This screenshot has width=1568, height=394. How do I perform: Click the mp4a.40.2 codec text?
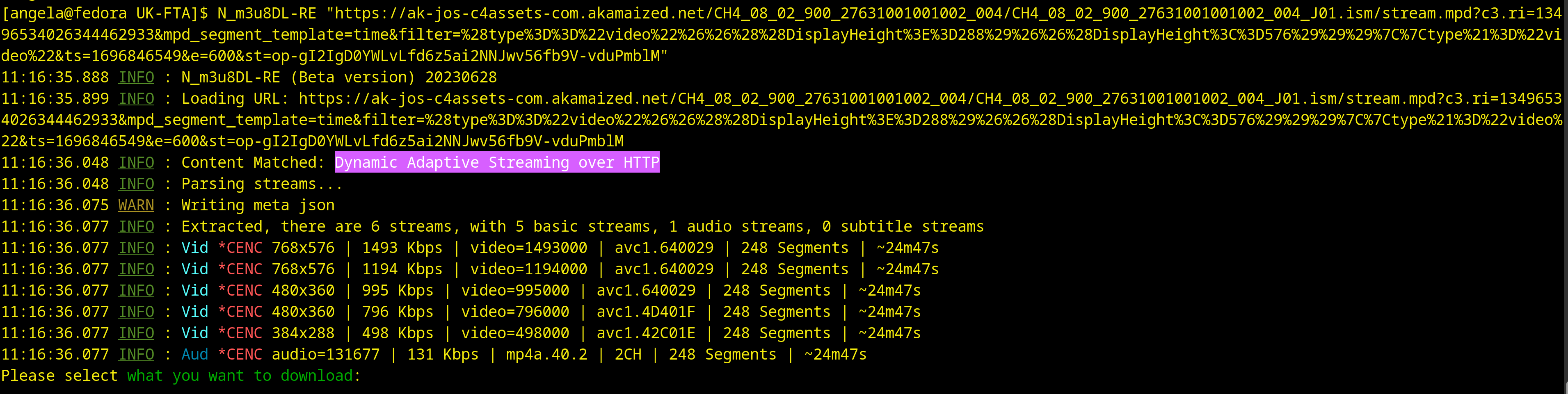[x=546, y=355]
